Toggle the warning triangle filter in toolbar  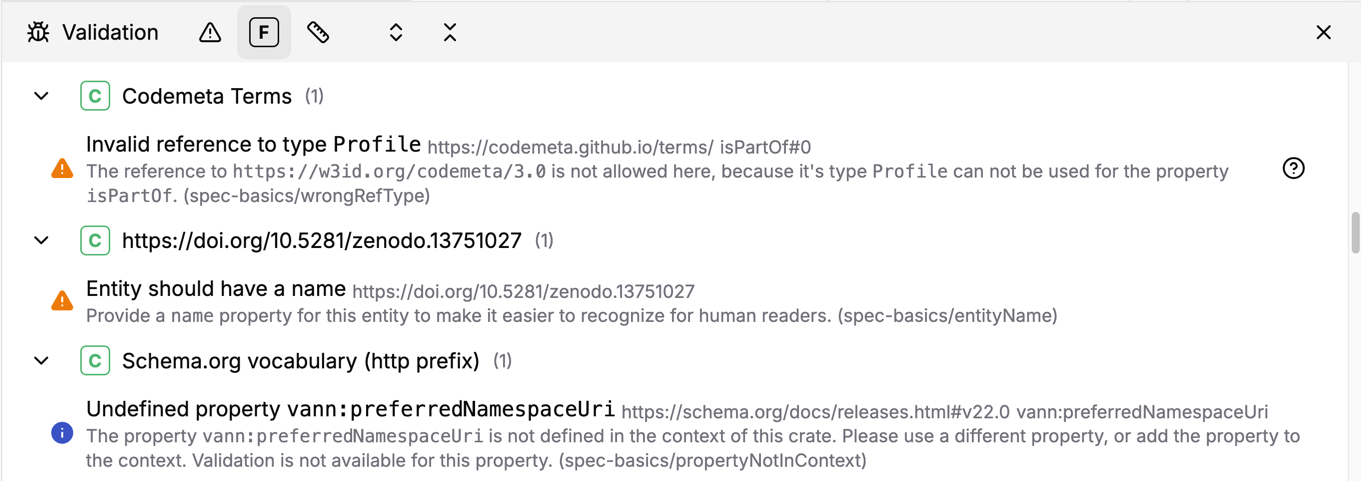pos(210,32)
